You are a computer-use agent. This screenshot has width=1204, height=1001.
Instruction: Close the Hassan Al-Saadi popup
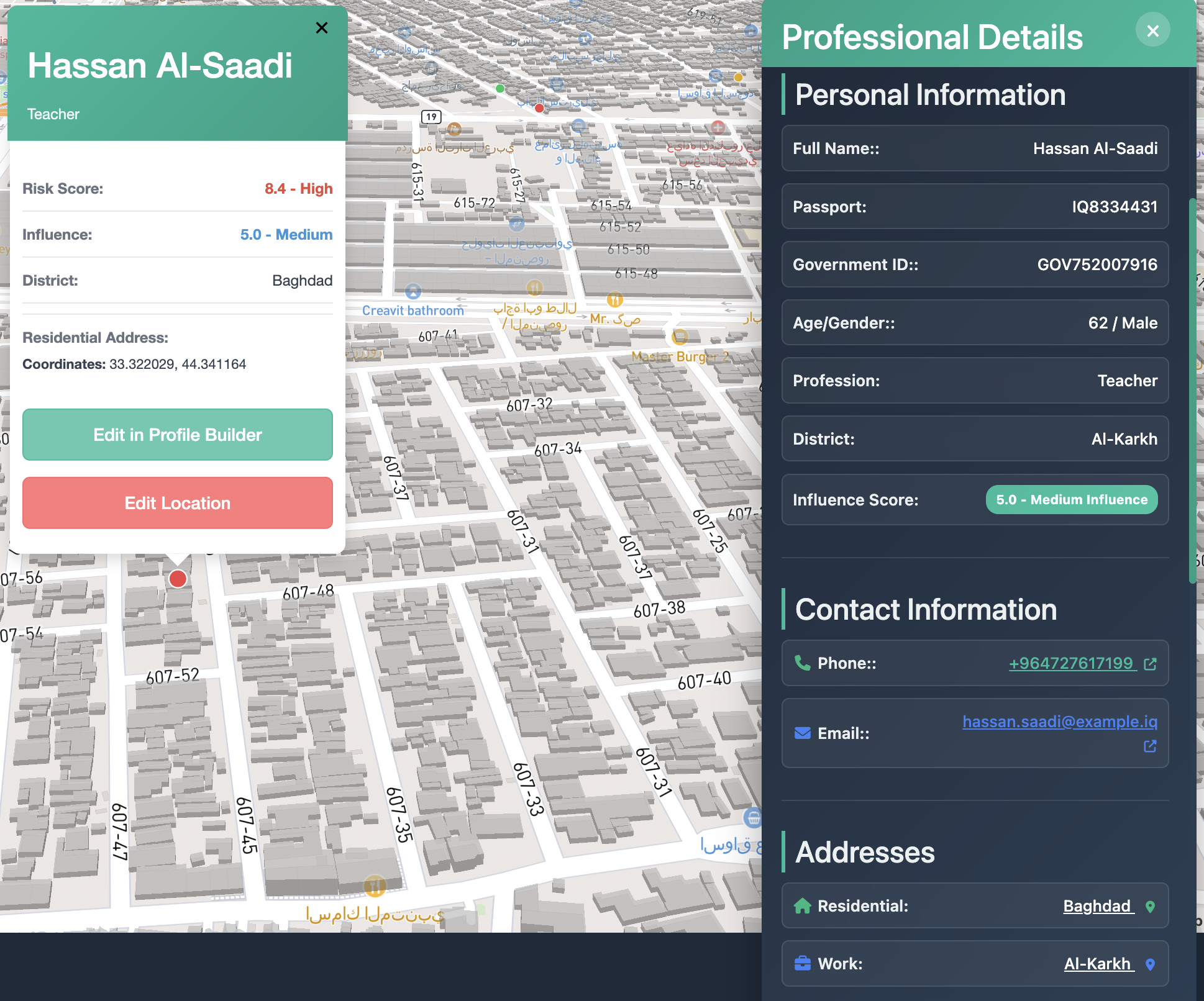[x=321, y=28]
